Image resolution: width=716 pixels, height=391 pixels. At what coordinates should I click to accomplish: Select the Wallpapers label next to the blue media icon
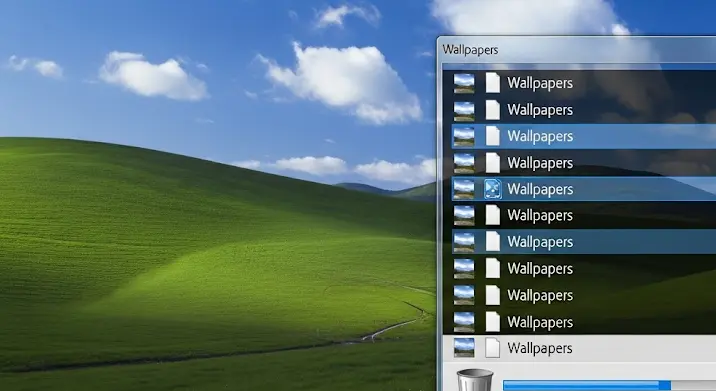540,189
